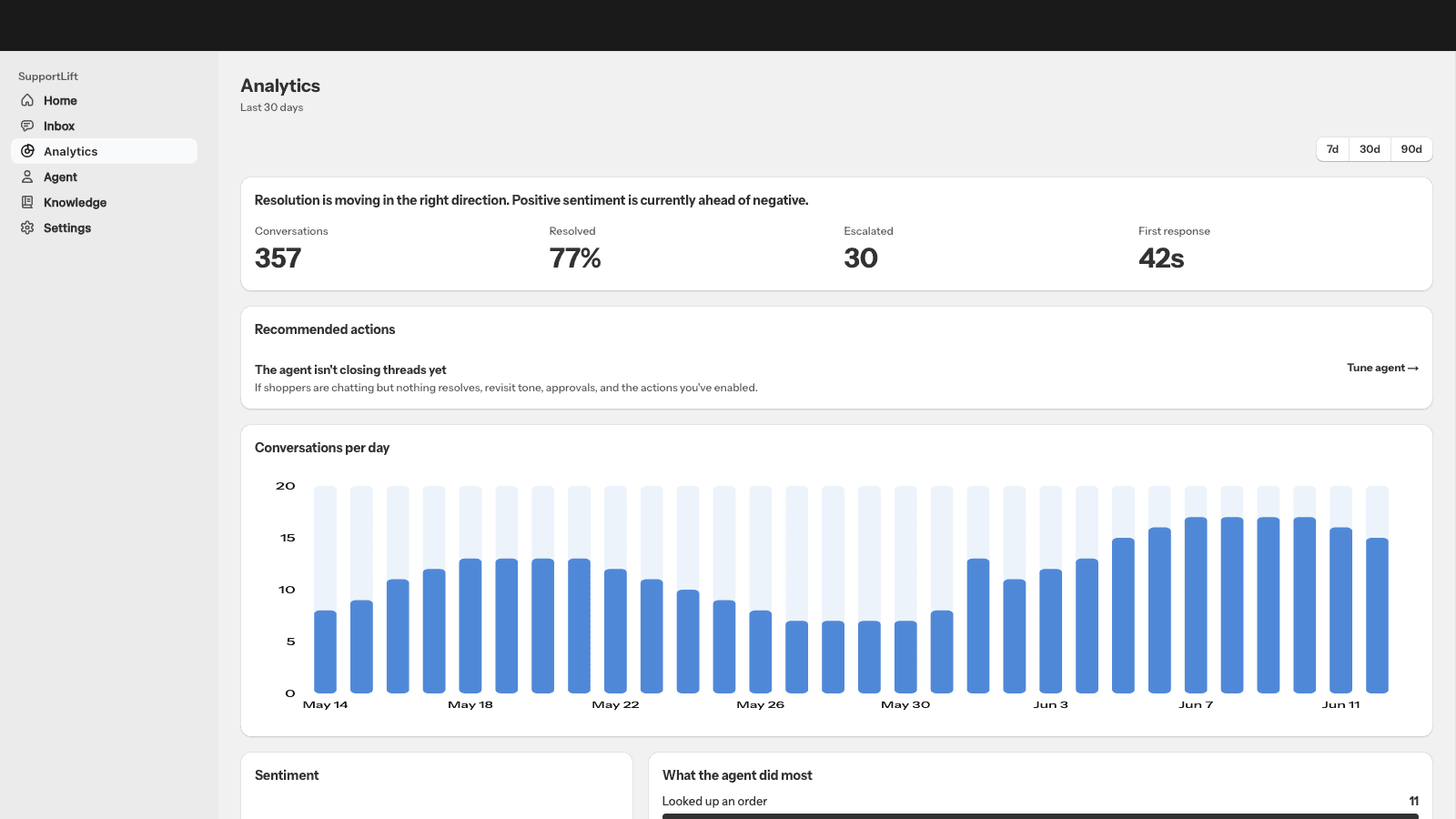Click the Conversations value 357
This screenshot has height=819, width=1456.
(x=278, y=258)
